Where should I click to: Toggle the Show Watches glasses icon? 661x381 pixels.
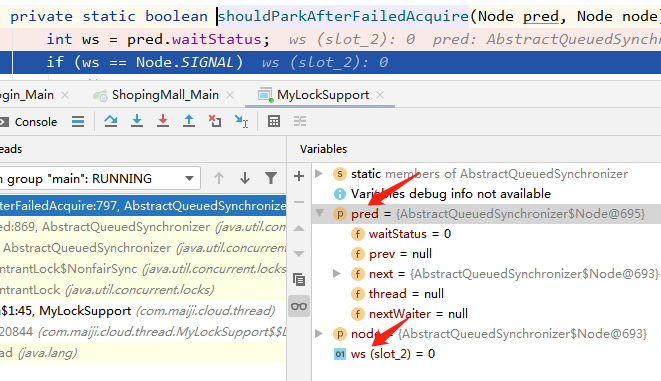click(x=299, y=306)
